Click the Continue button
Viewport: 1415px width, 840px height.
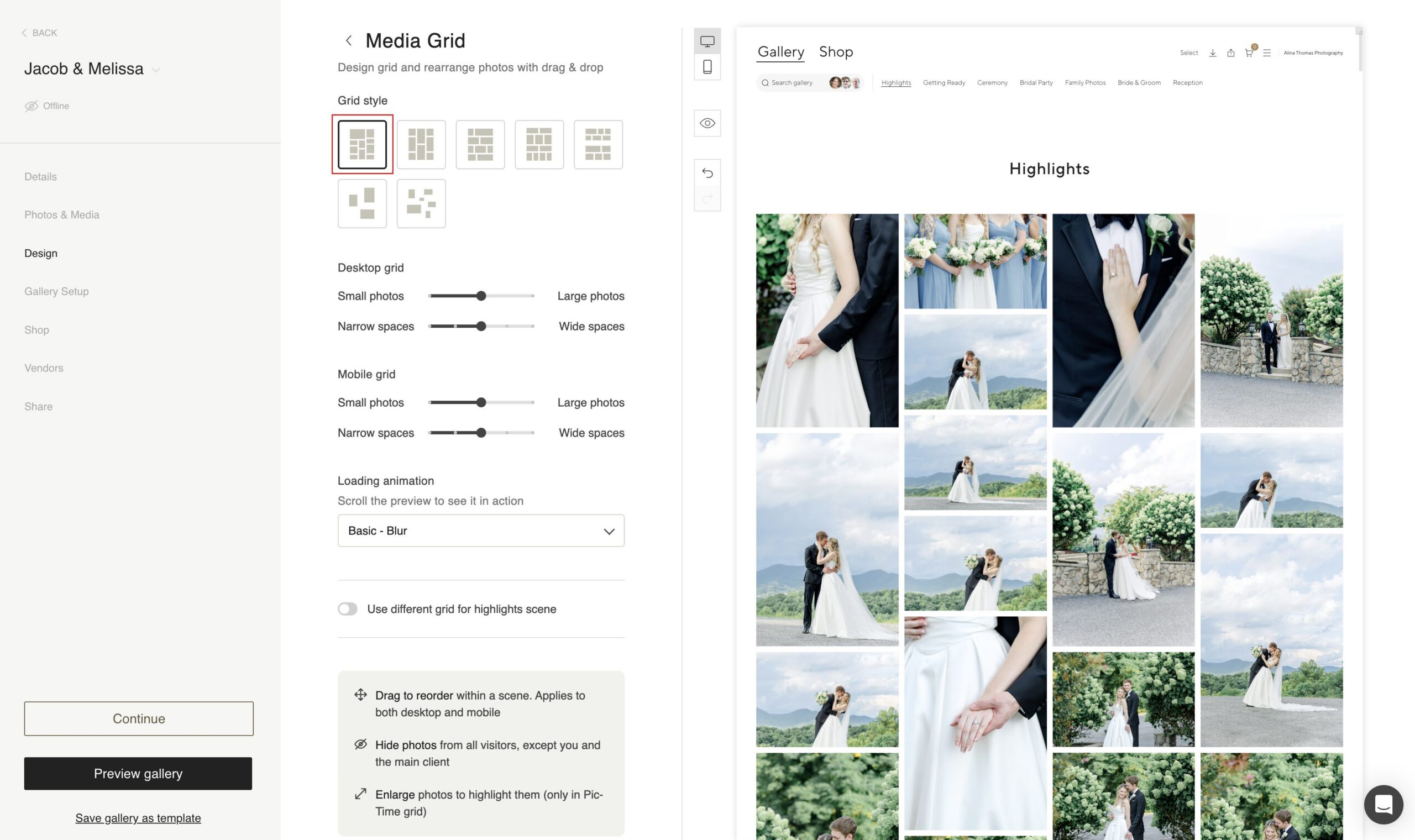click(139, 719)
